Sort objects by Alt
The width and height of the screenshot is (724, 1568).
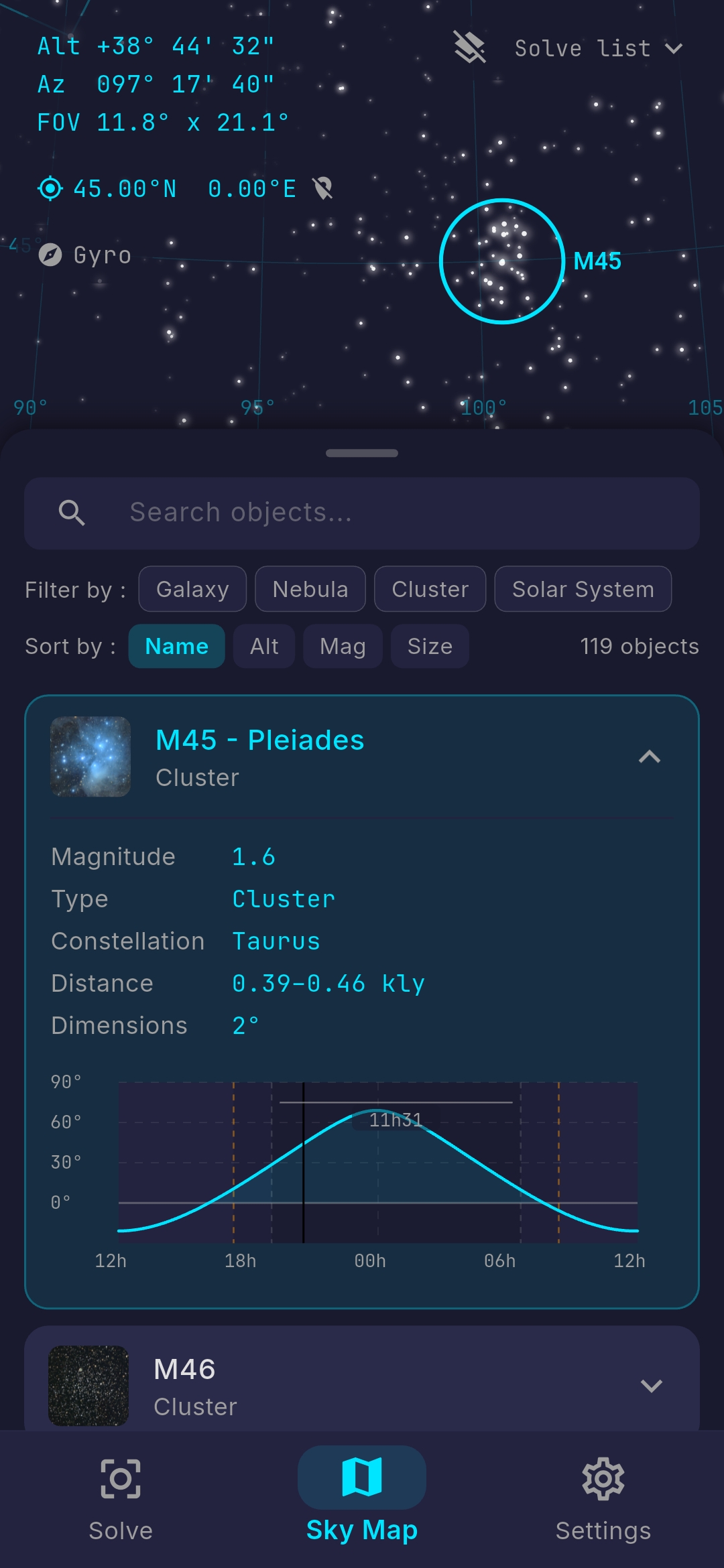coord(264,646)
